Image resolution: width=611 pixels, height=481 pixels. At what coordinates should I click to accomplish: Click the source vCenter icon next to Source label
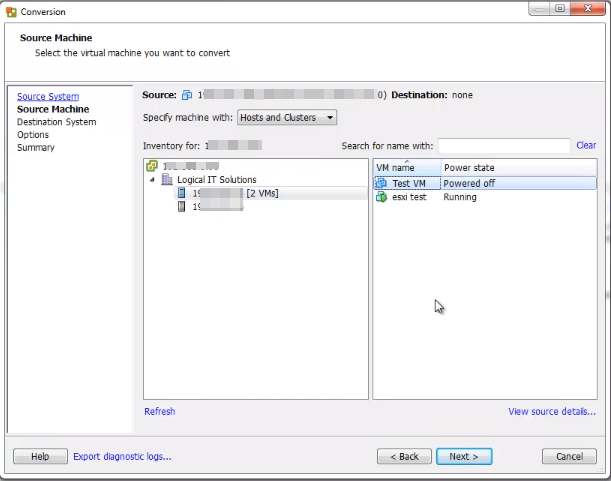(x=187, y=95)
